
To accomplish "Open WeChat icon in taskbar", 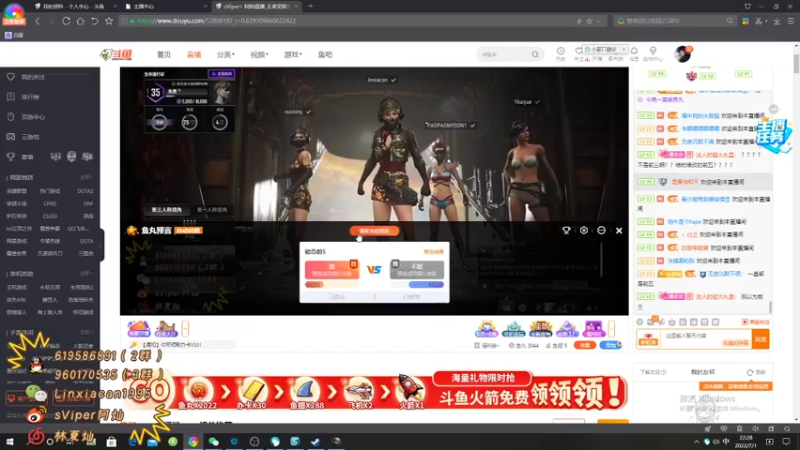I will (x=213, y=441).
